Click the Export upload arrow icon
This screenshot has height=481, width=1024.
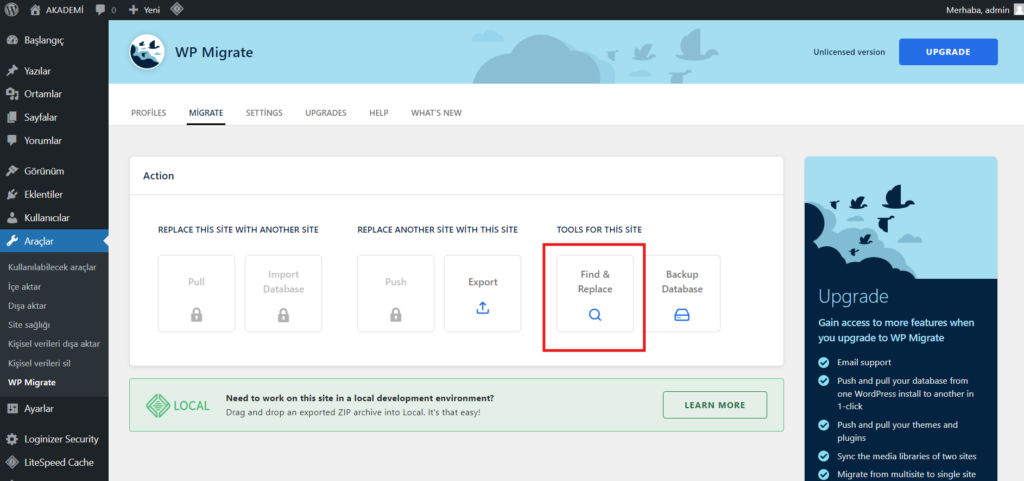(x=483, y=308)
